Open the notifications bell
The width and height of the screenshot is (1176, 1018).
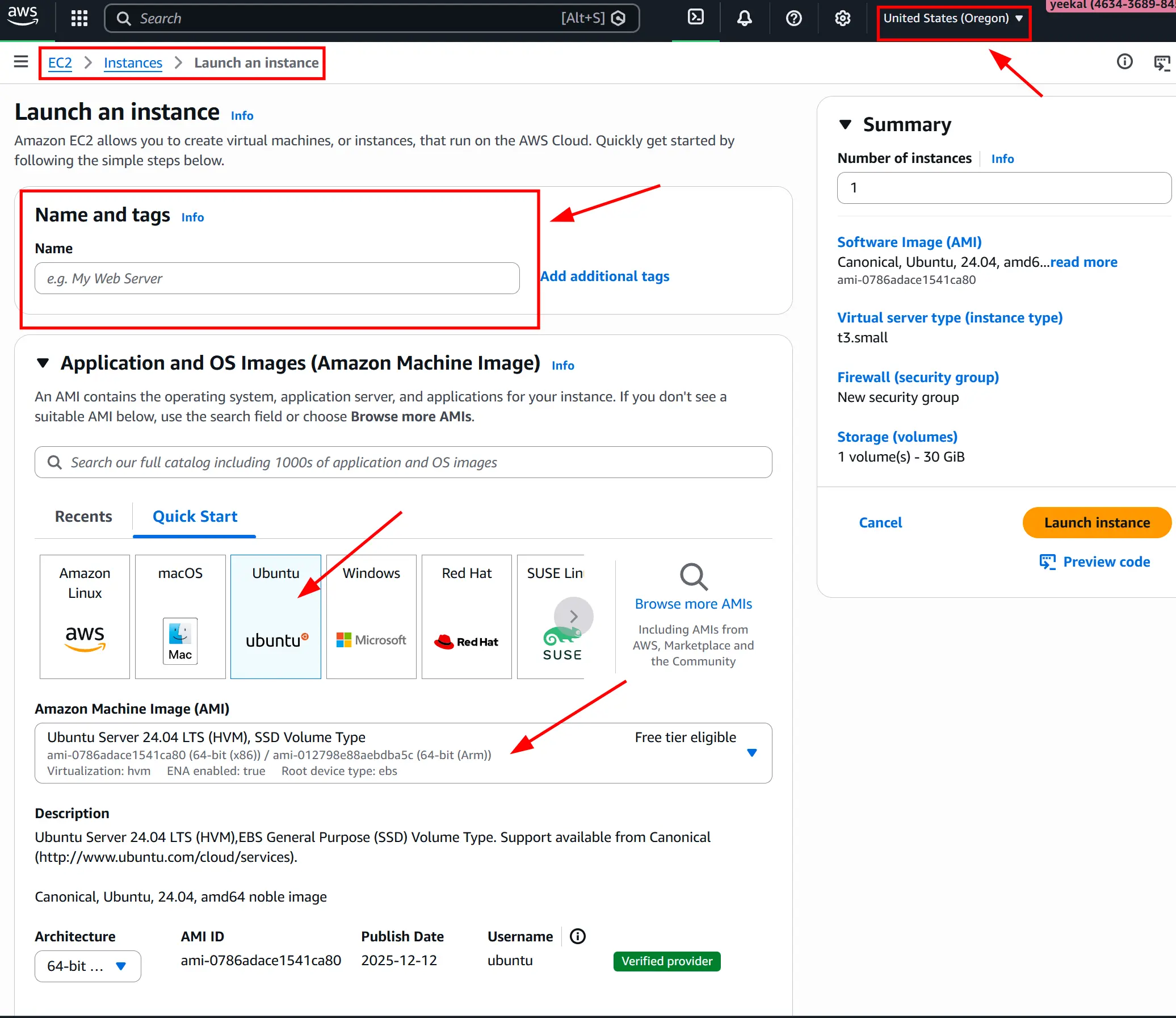coord(744,18)
